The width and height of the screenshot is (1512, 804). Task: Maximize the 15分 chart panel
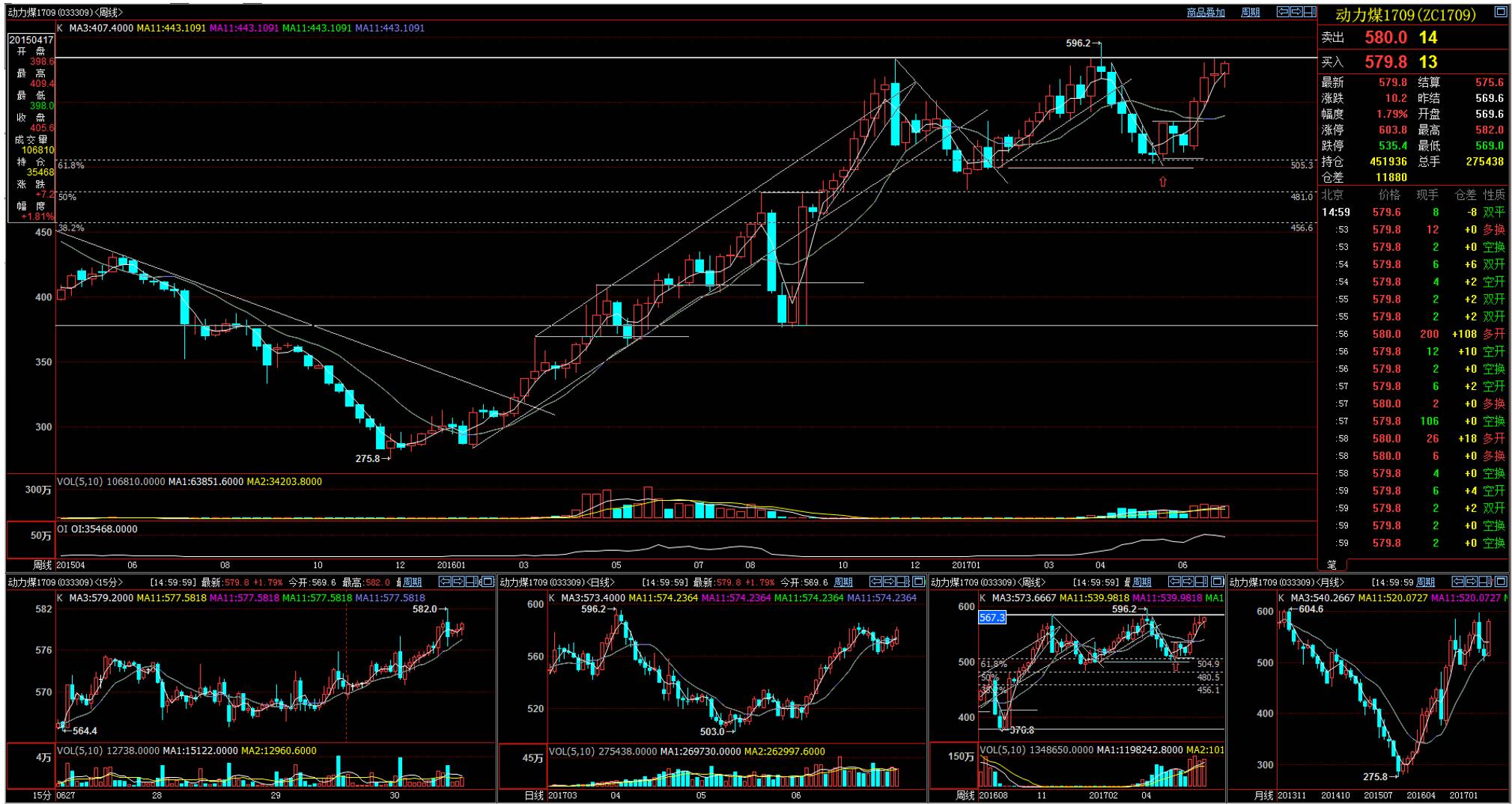(x=487, y=582)
